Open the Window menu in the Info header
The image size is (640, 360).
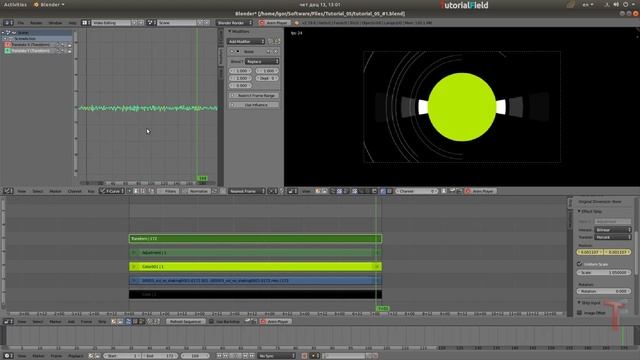click(56, 23)
